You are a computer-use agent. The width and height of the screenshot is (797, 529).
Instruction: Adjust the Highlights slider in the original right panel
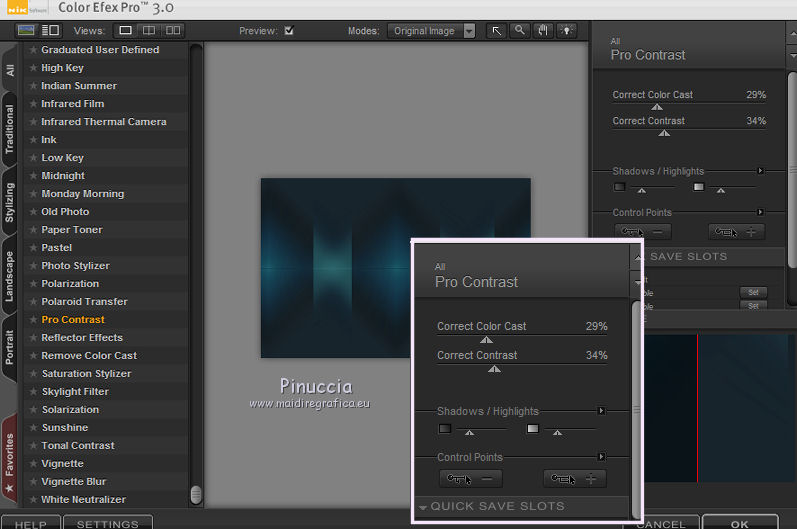721,190
